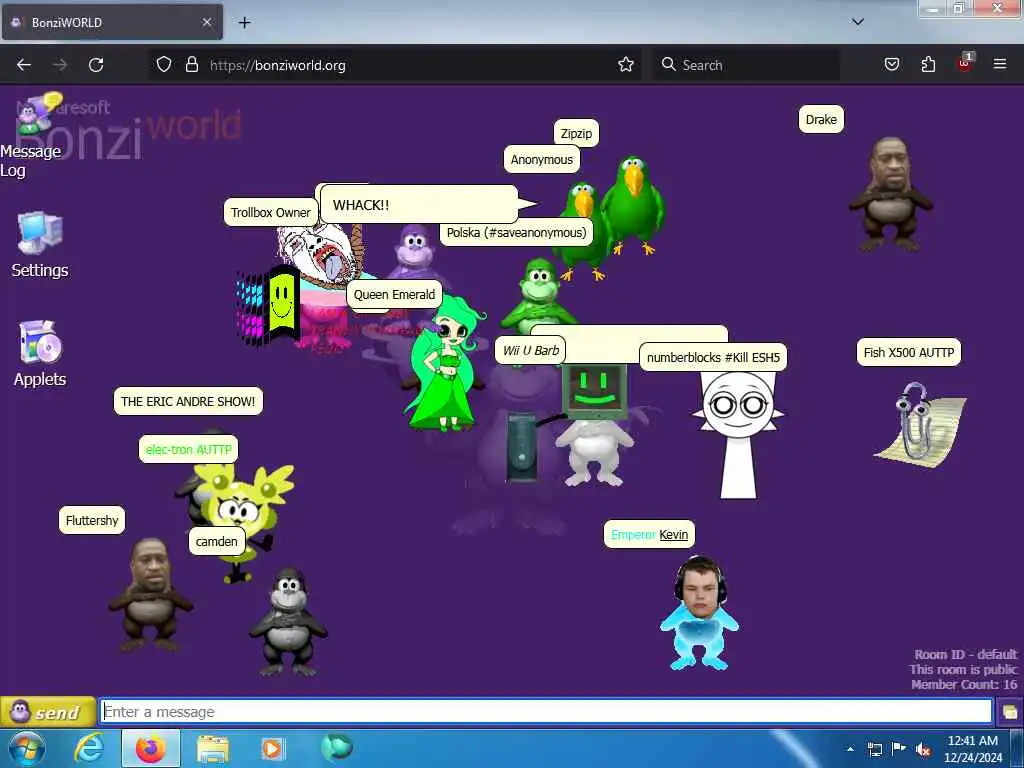This screenshot has width=1024, height=768.
Task: Click the green monitor-head character
Action: click(x=594, y=424)
